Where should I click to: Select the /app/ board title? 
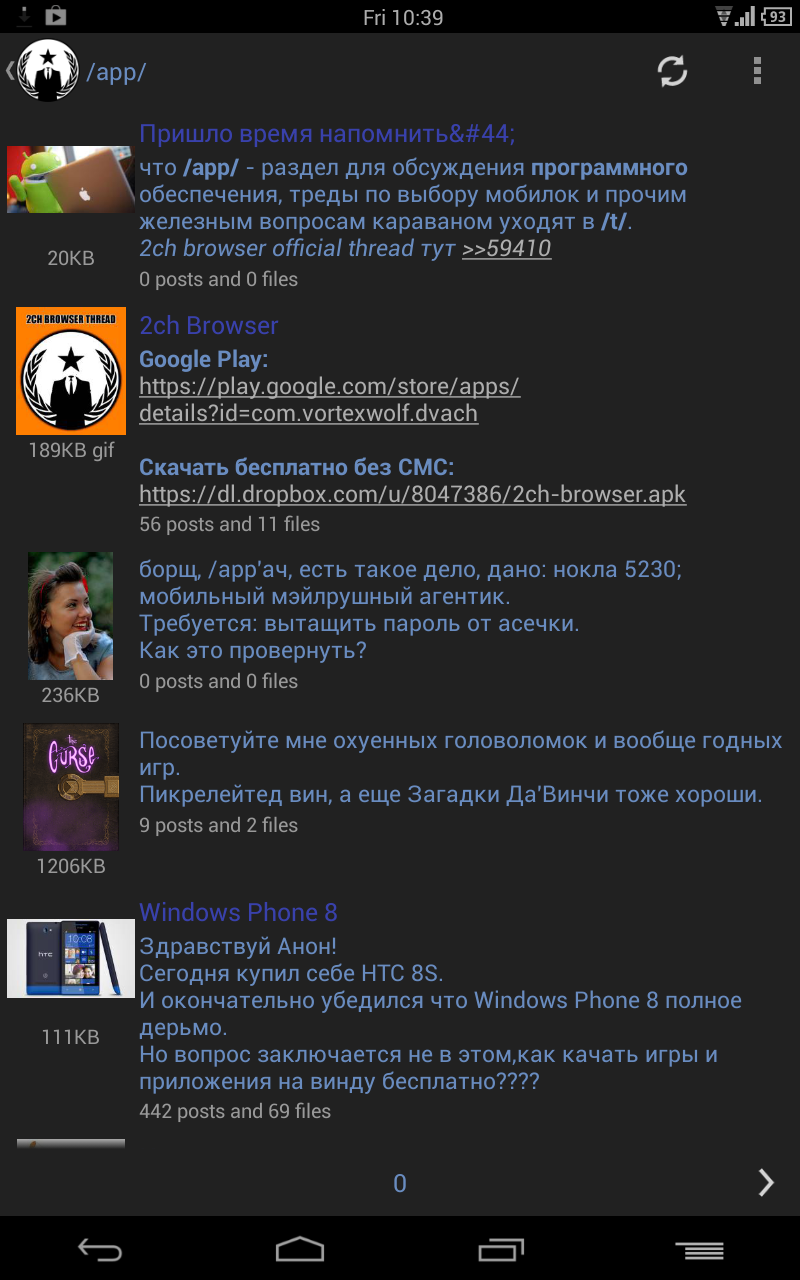(117, 72)
